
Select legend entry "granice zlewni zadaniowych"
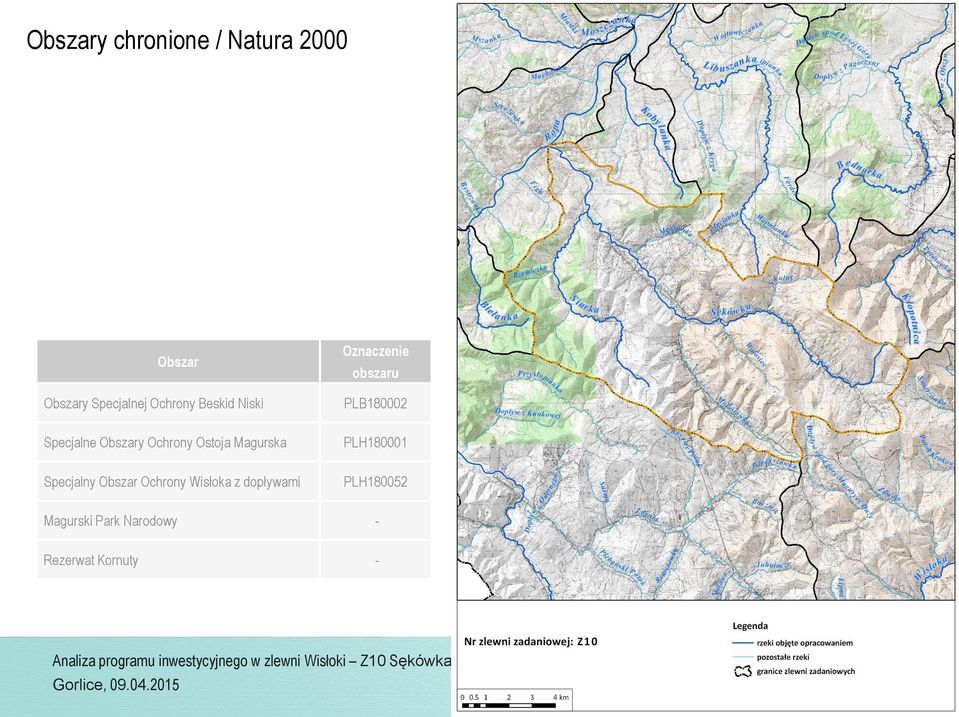pos(805,671)
